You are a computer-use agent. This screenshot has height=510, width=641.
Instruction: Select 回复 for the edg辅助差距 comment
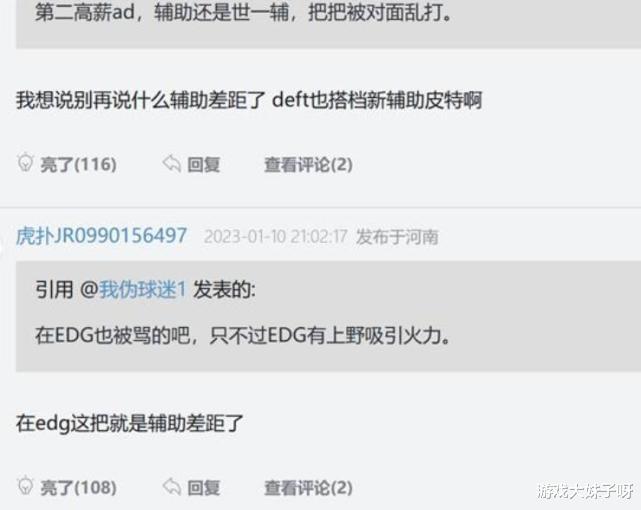[204, 488]
